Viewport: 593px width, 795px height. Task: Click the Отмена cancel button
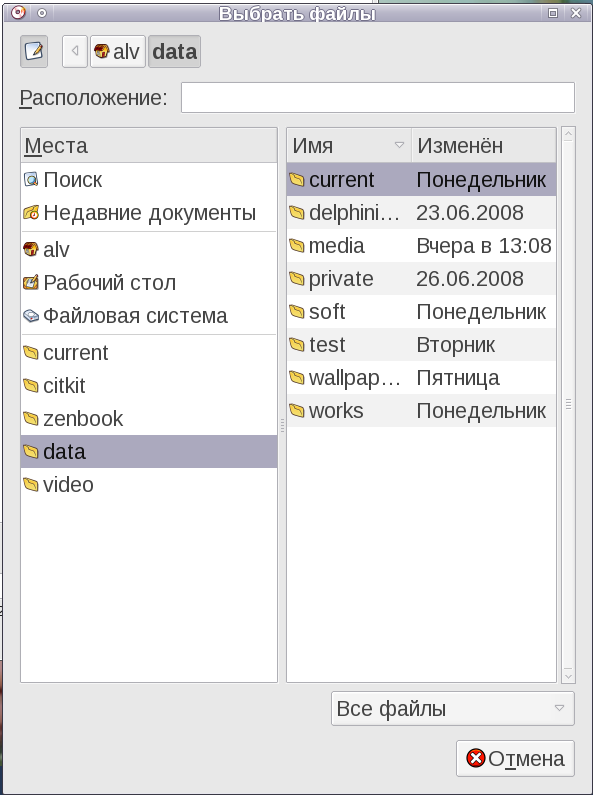pos(515,758)
